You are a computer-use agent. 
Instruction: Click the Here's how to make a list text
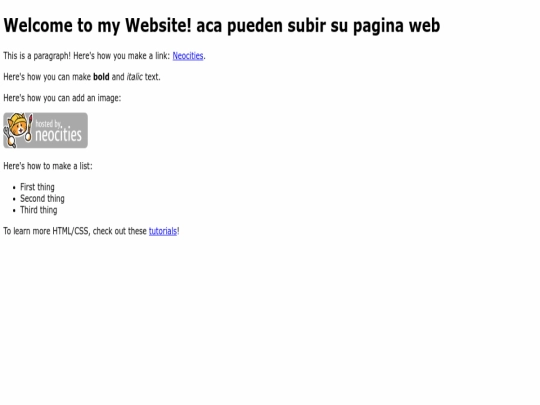pyautogui.click(x=48, y=166)
